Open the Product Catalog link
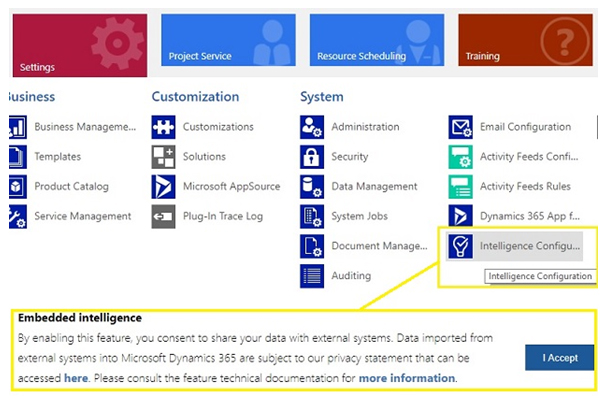This screenshot has height=404, width=606. point(71,186)
